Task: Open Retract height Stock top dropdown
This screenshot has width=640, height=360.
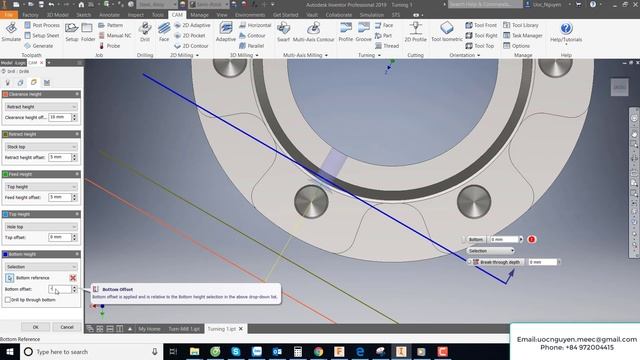Action: tap(41, 147)
